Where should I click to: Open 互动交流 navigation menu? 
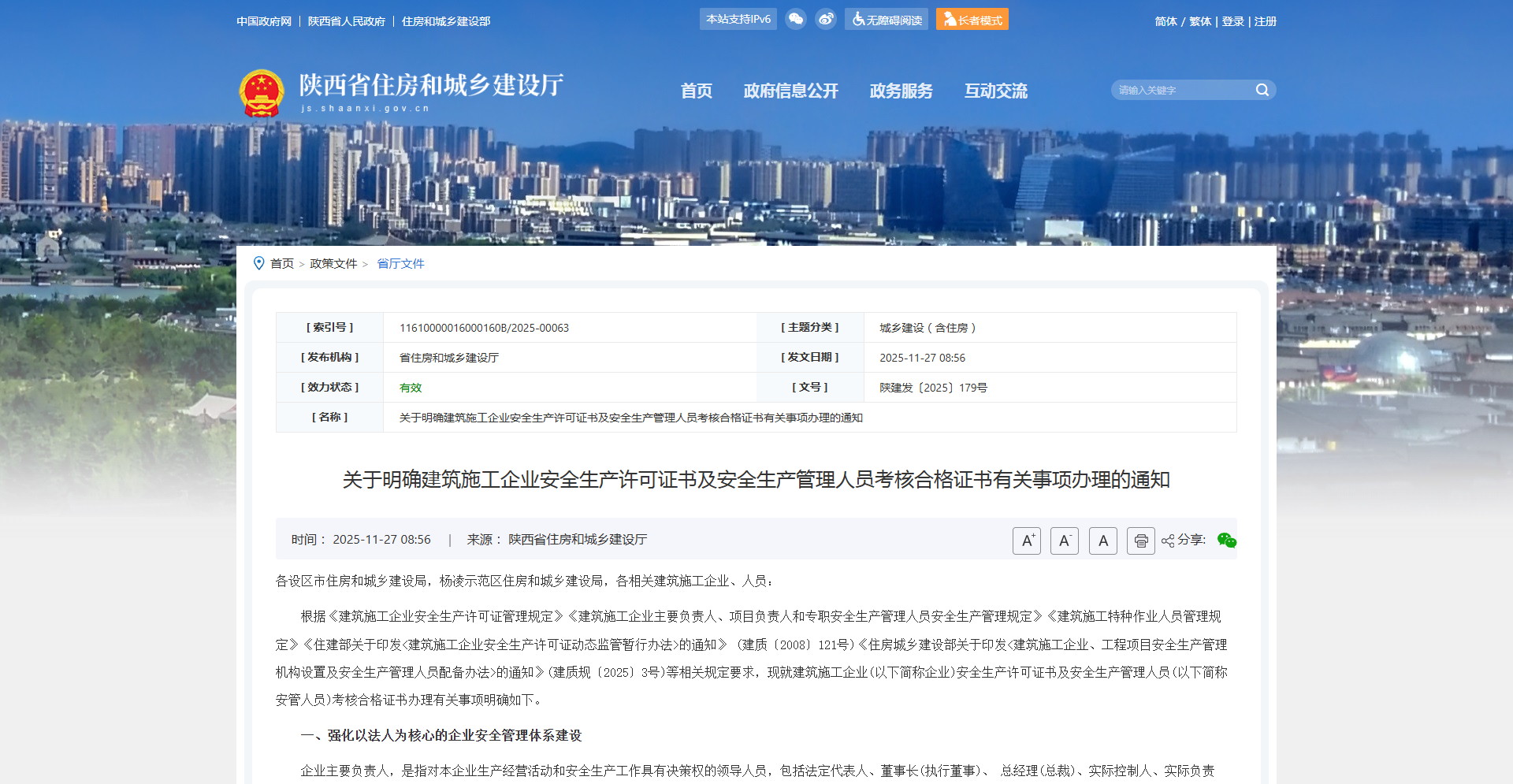995,91
